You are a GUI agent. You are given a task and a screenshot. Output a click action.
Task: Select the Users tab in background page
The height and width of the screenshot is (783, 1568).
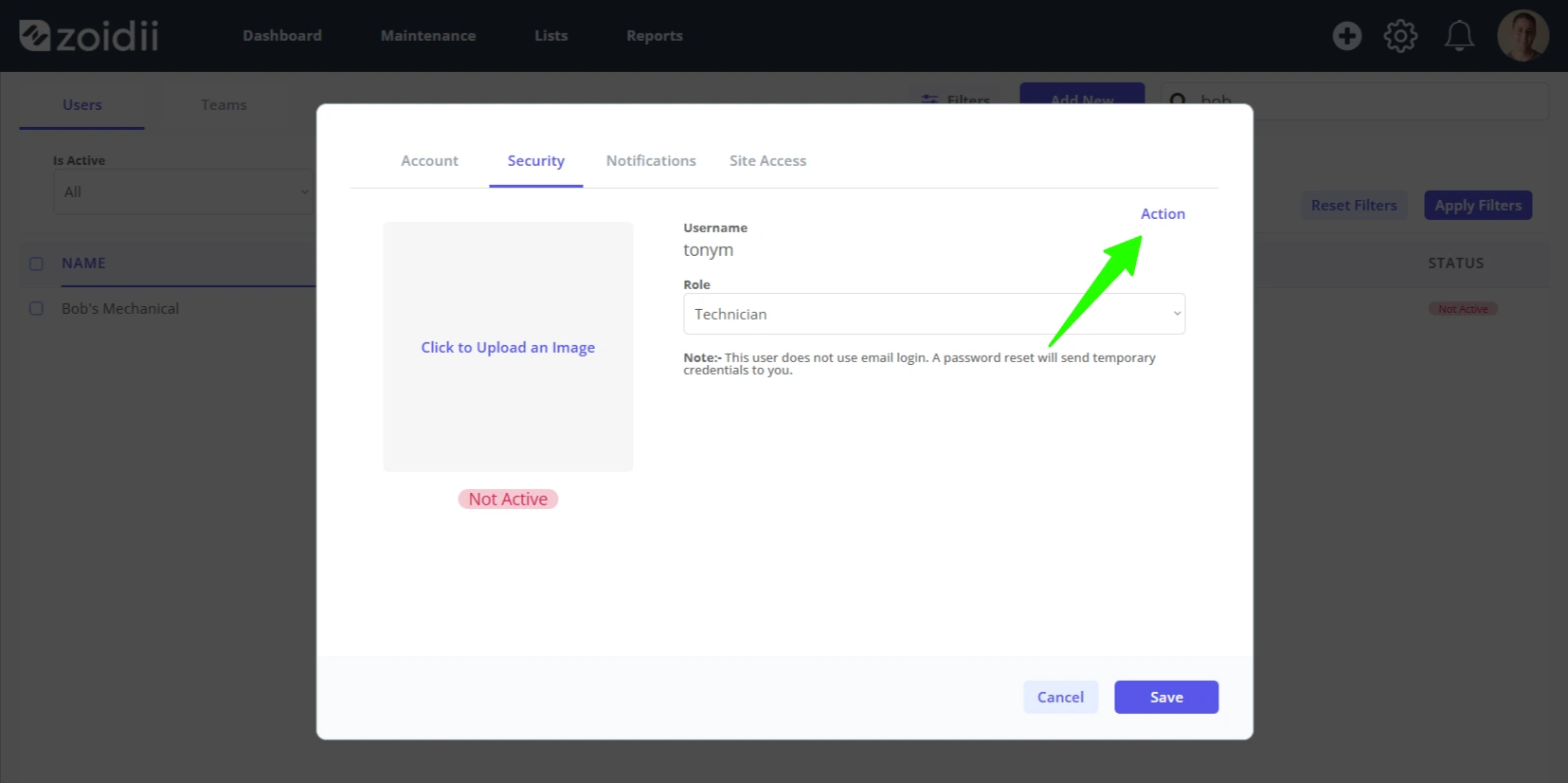(82, 105)
